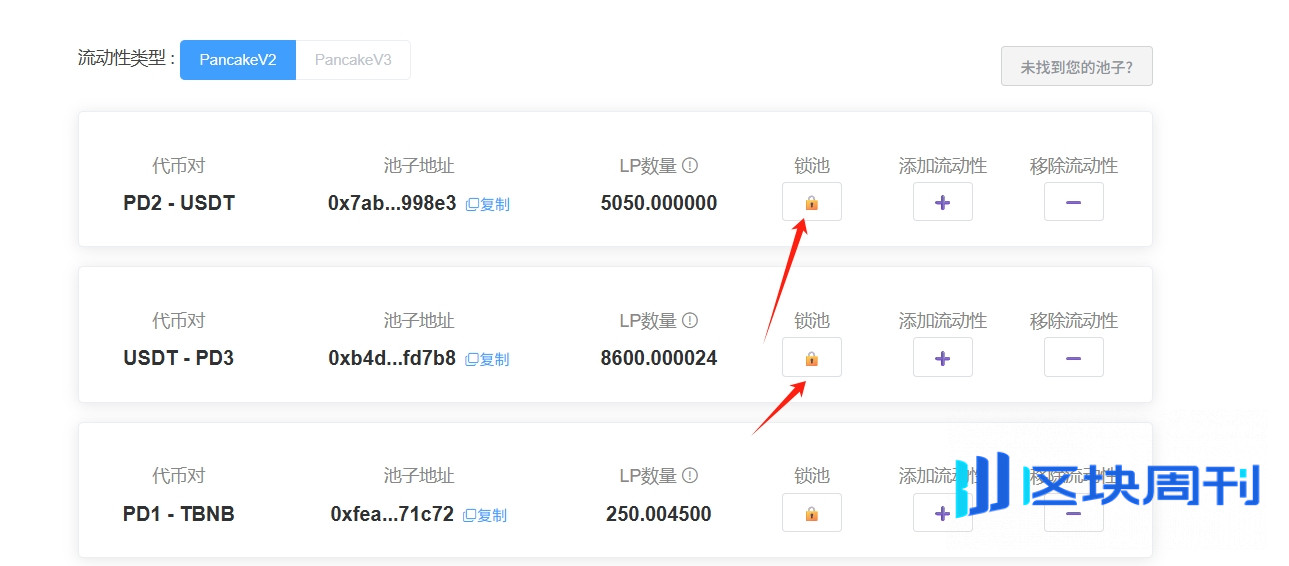The height and width of the screenshot is (566, 1289).
Task: Lock the PD1 - TBNB pool
Action: [811, 513]
